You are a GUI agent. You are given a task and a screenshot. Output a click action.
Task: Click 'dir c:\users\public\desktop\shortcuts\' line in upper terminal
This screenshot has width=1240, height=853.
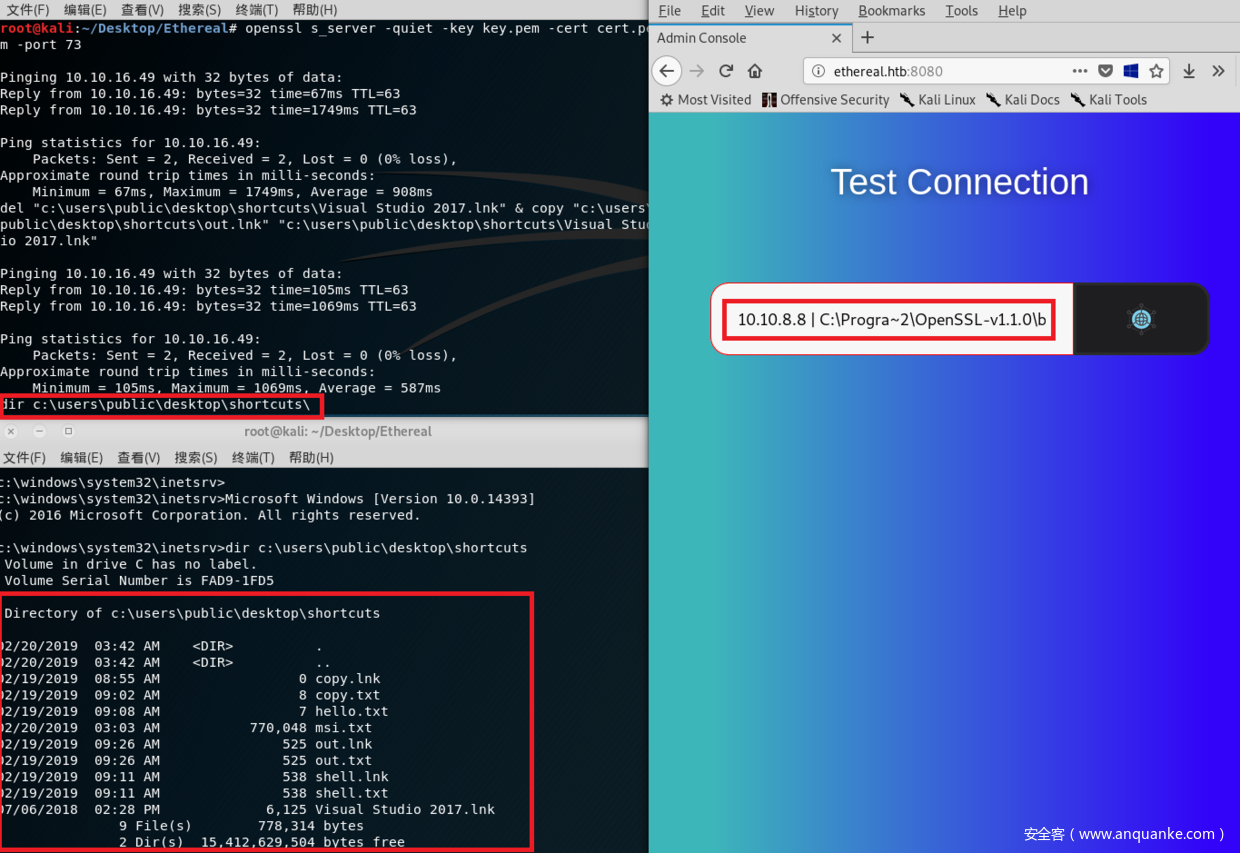point(155,405)
